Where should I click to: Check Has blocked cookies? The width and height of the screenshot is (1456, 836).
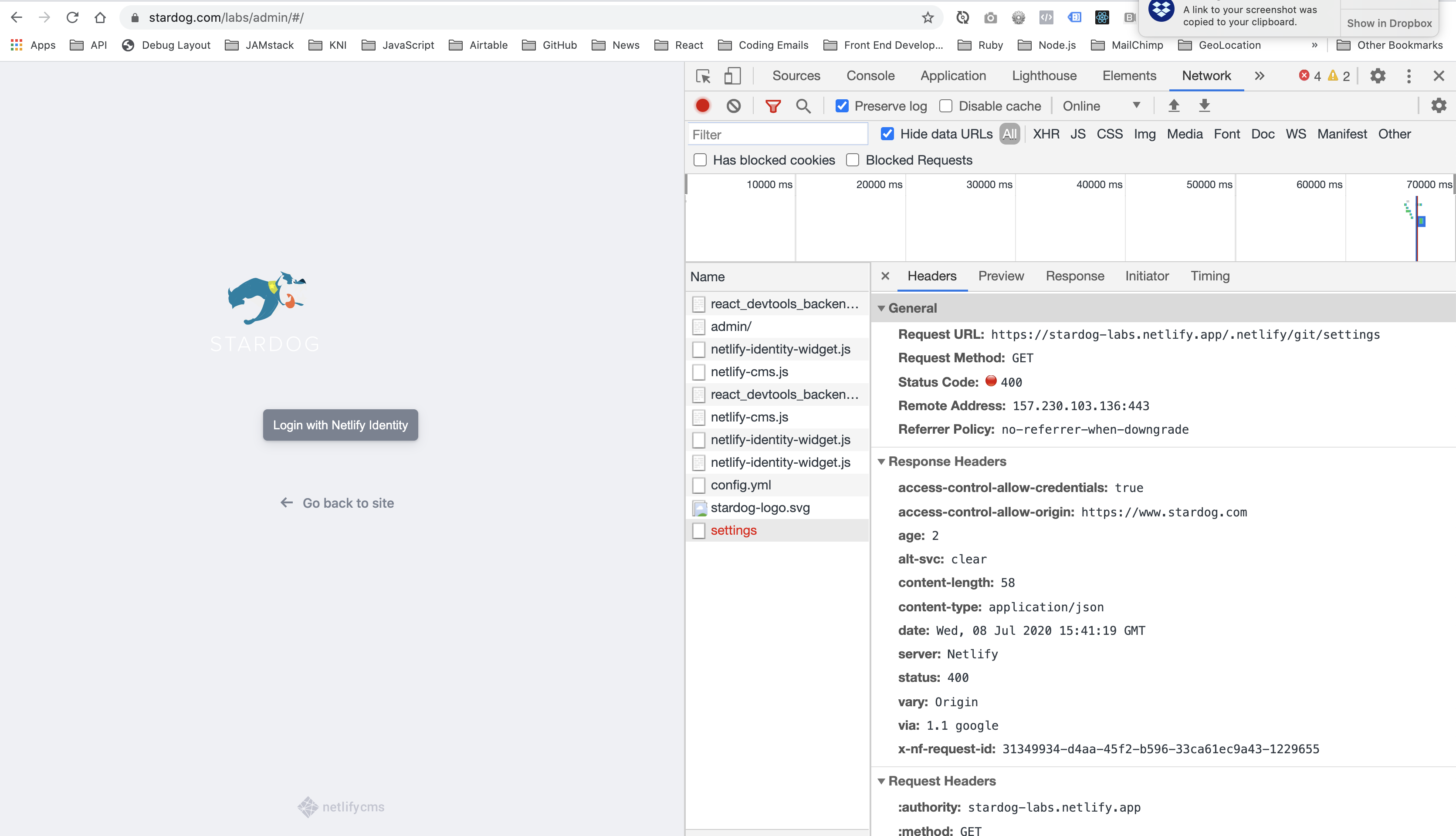tap(700, 160)
